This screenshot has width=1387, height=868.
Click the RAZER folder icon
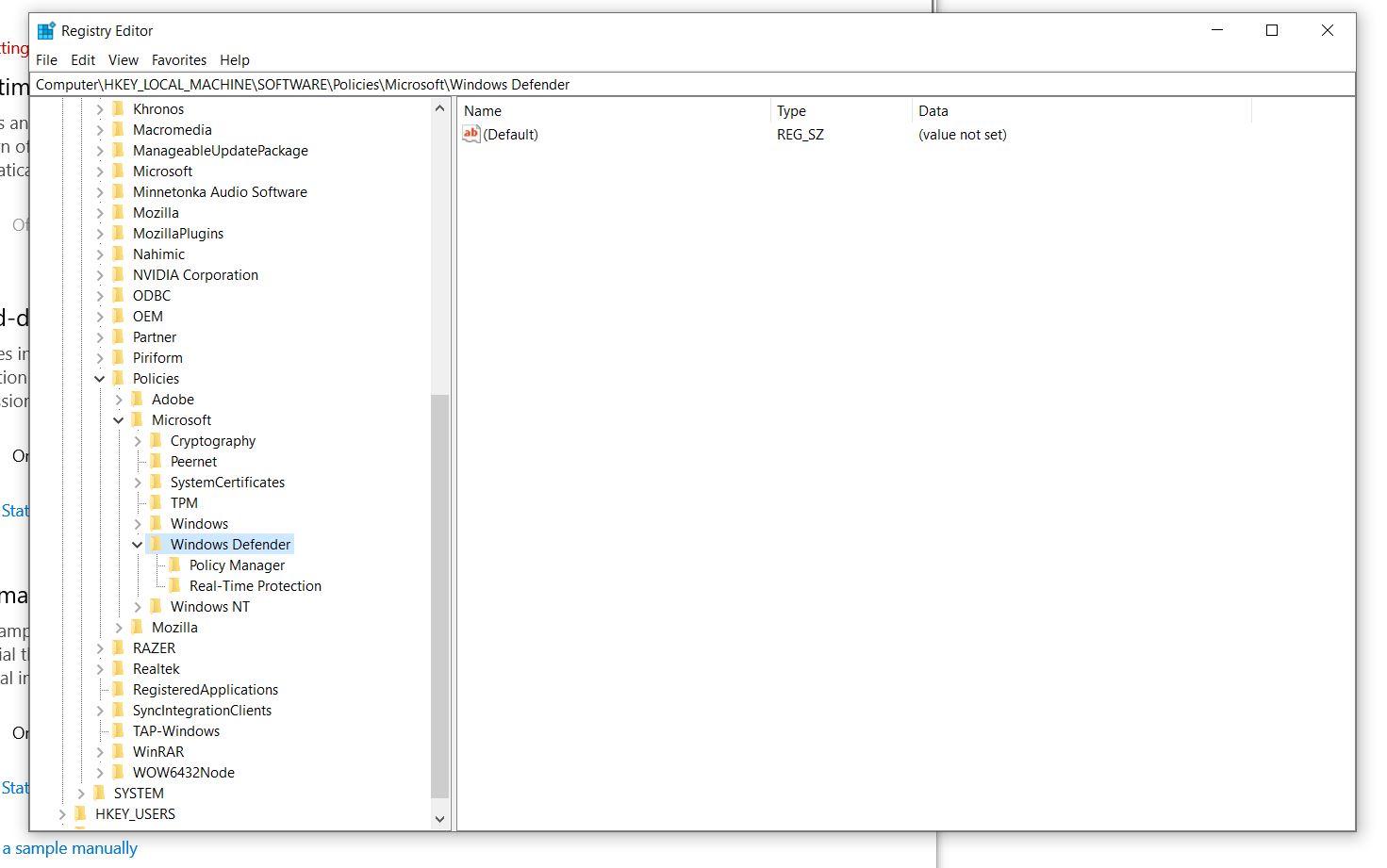click(x=118, y=647)
